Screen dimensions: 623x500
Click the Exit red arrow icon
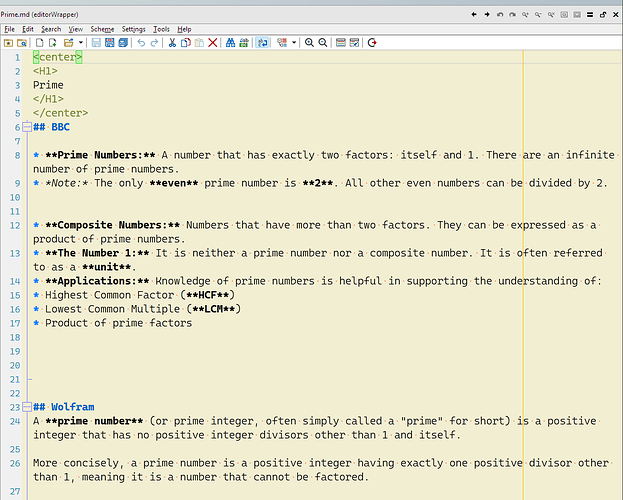pos(372,43)
